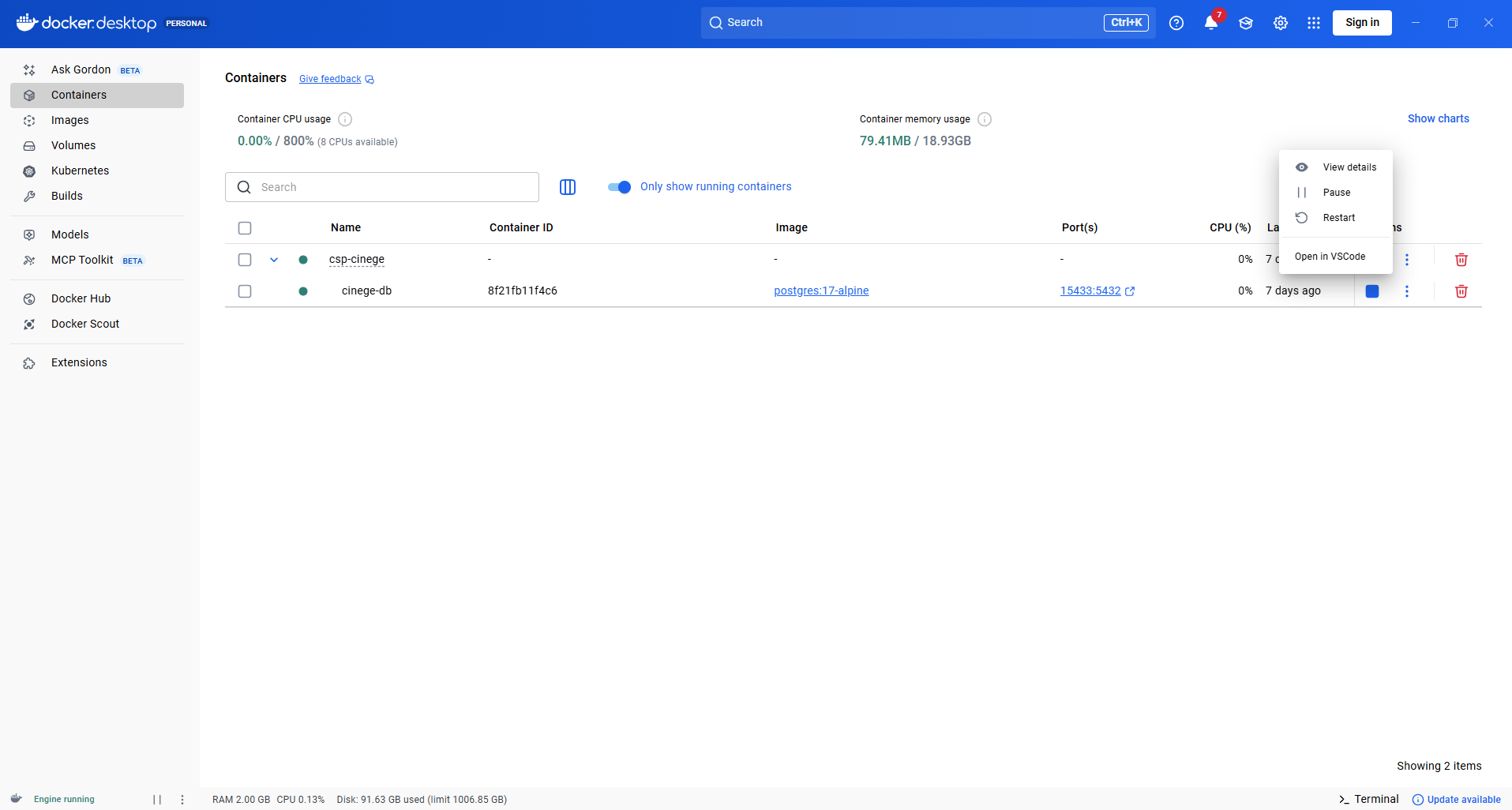Open the cinege-db more actions menu
Viewport: 1512px width, 810px height.
(1407, 291)
